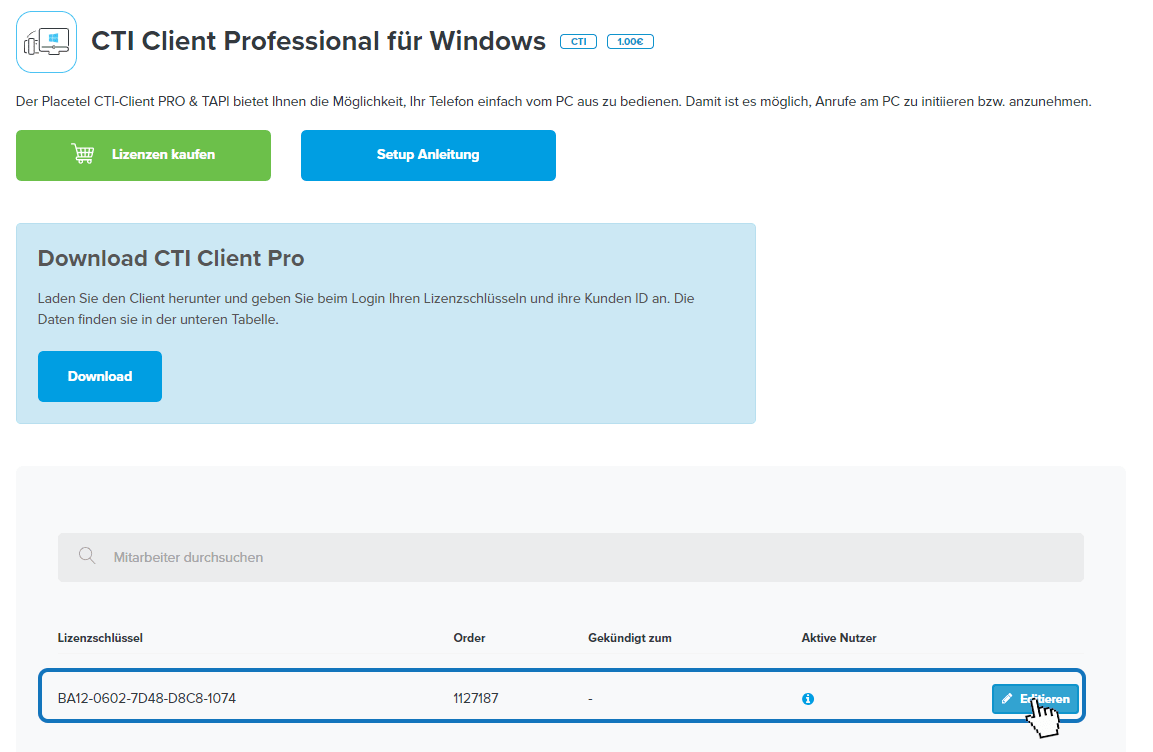Click order number 1127187
The width and height of the screenshot is (1153, 752).
476,698
